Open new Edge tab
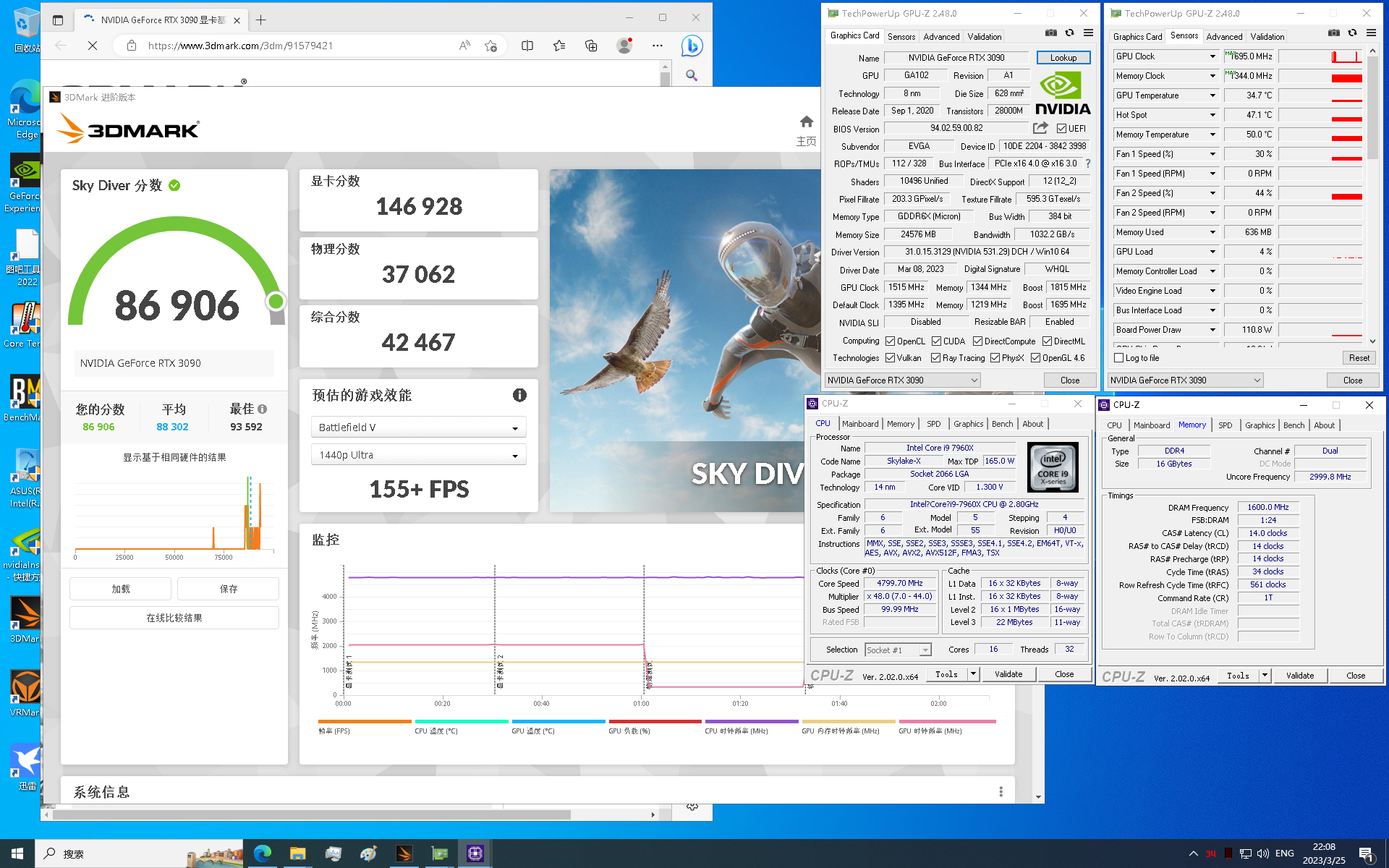 [x=260, y=20]
